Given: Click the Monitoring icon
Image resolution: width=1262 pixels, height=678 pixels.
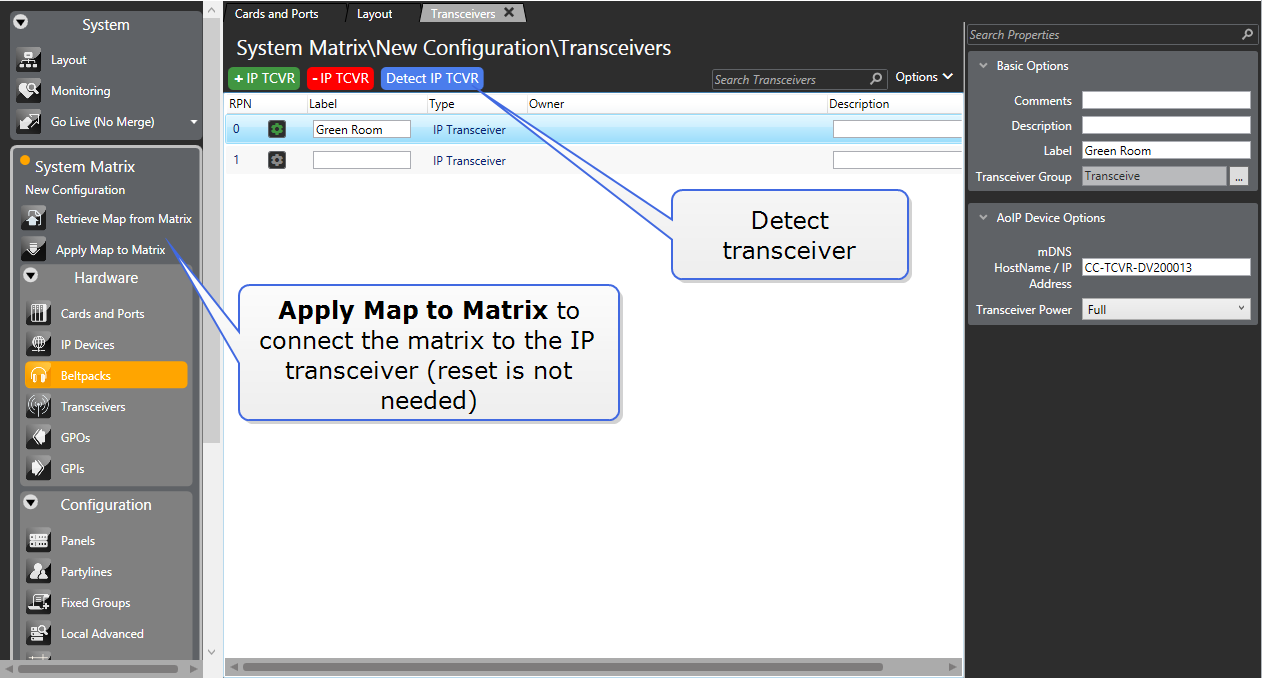Looking at the screenshot, I should coord(30,91).
